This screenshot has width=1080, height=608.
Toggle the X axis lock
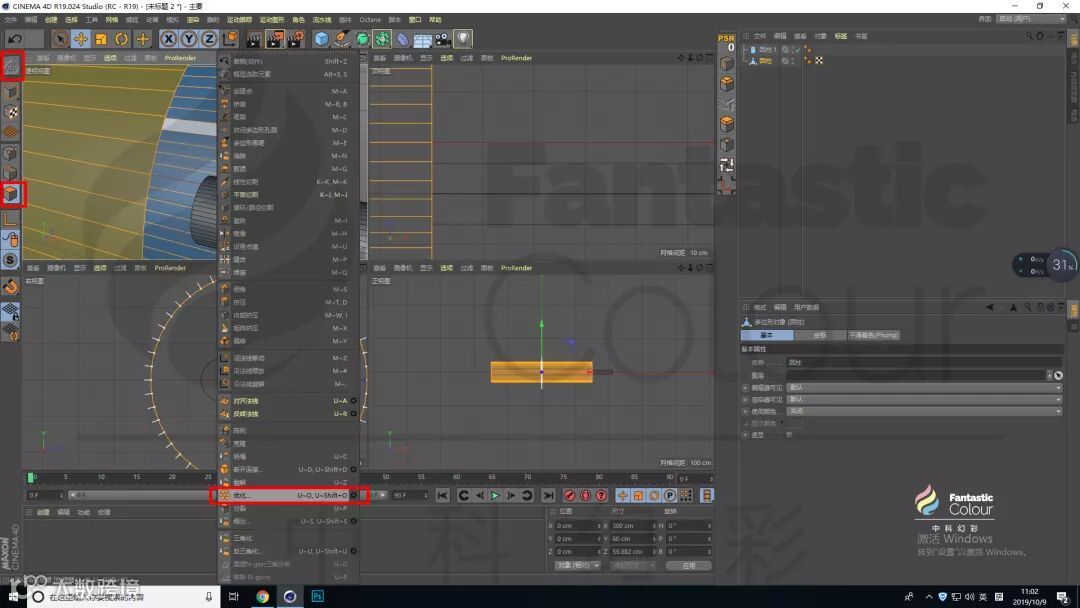[168, 39]
